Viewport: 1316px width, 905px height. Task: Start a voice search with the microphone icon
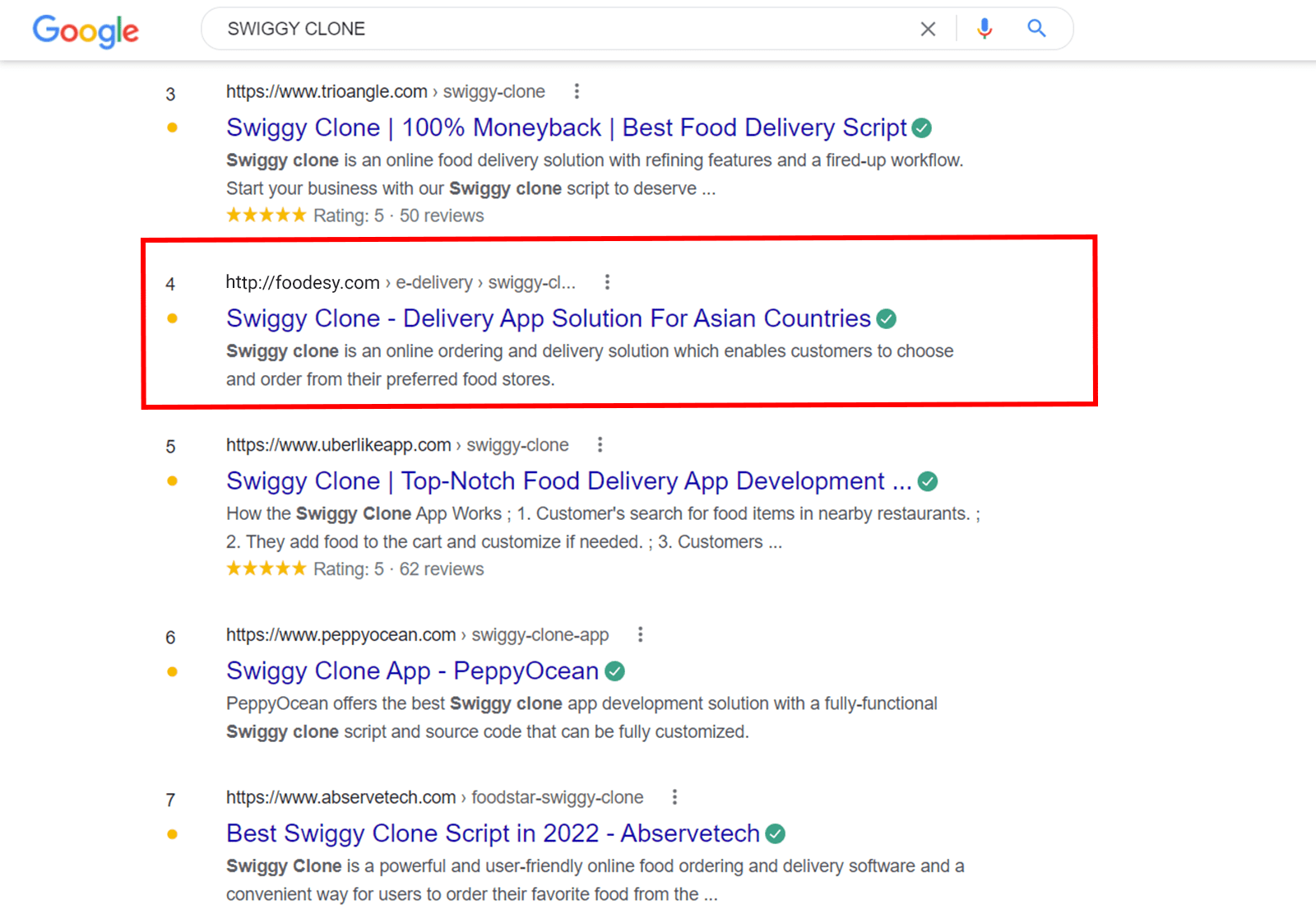click(984, 28)
